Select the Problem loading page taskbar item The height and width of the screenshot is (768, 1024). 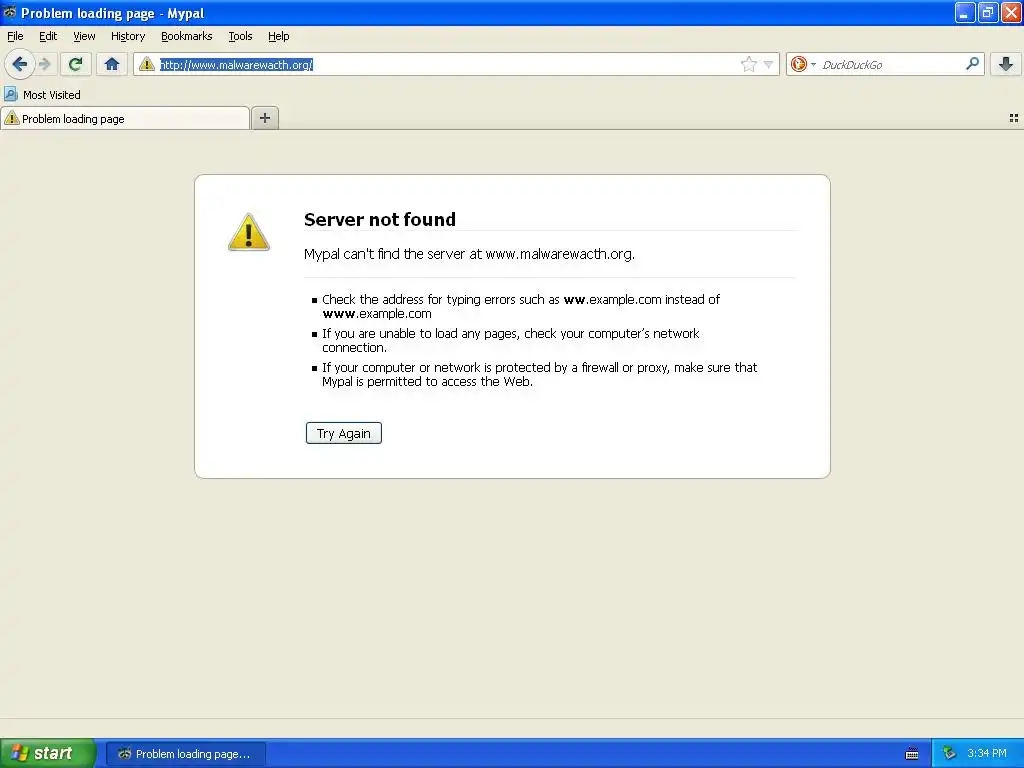pyautogui.click(x=186, y=754)
